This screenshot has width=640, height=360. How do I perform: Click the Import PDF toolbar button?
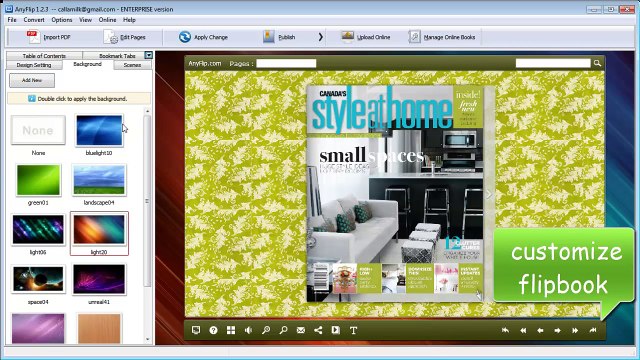(49, 37)
